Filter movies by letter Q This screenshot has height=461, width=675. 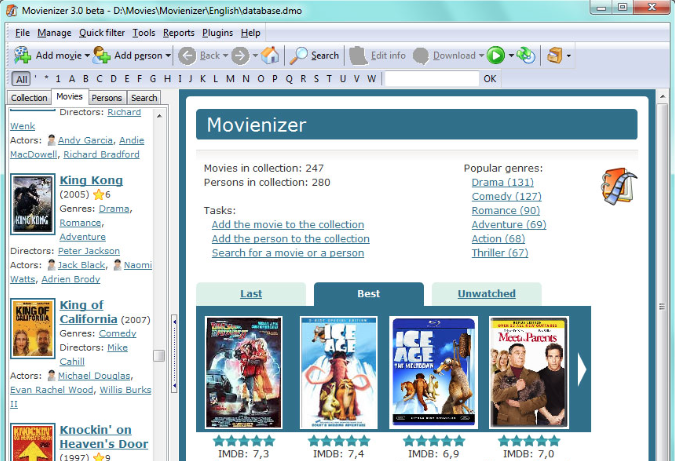click(289, 79)
